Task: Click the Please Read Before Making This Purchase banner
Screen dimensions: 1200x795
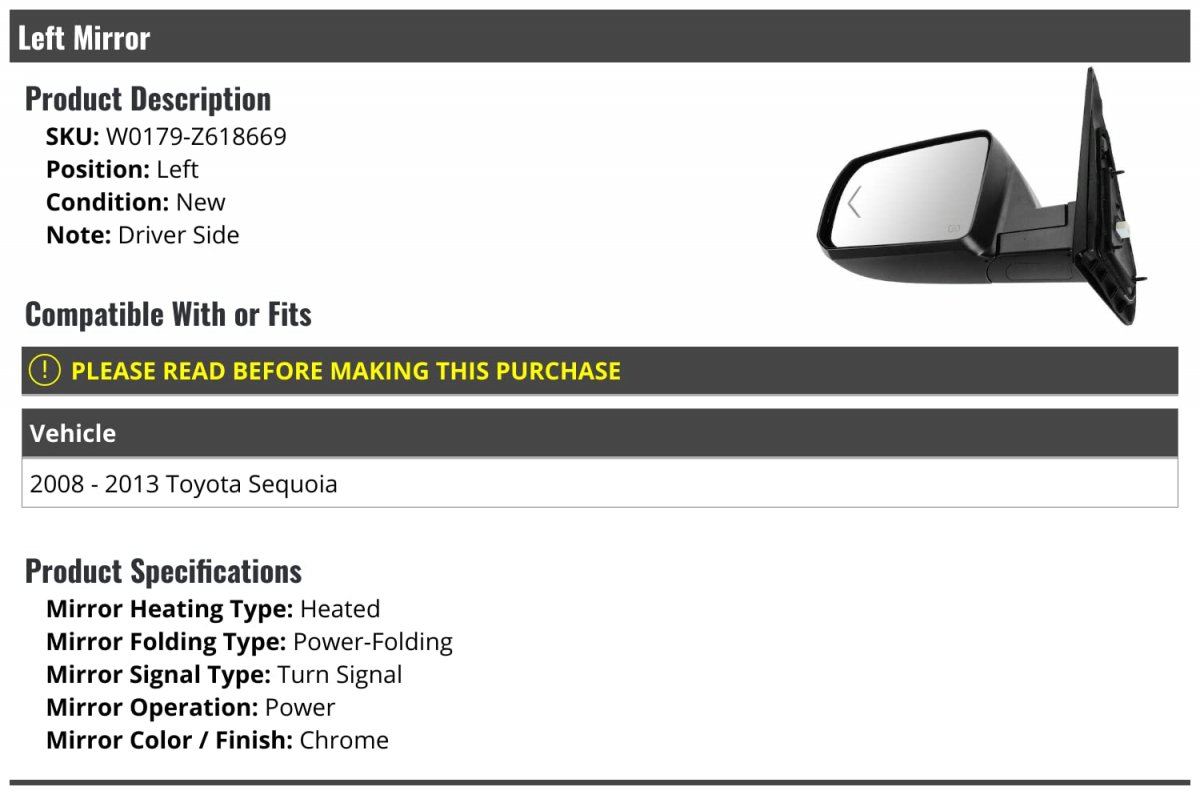Action: pyautogui.click(x=600, y=371)
